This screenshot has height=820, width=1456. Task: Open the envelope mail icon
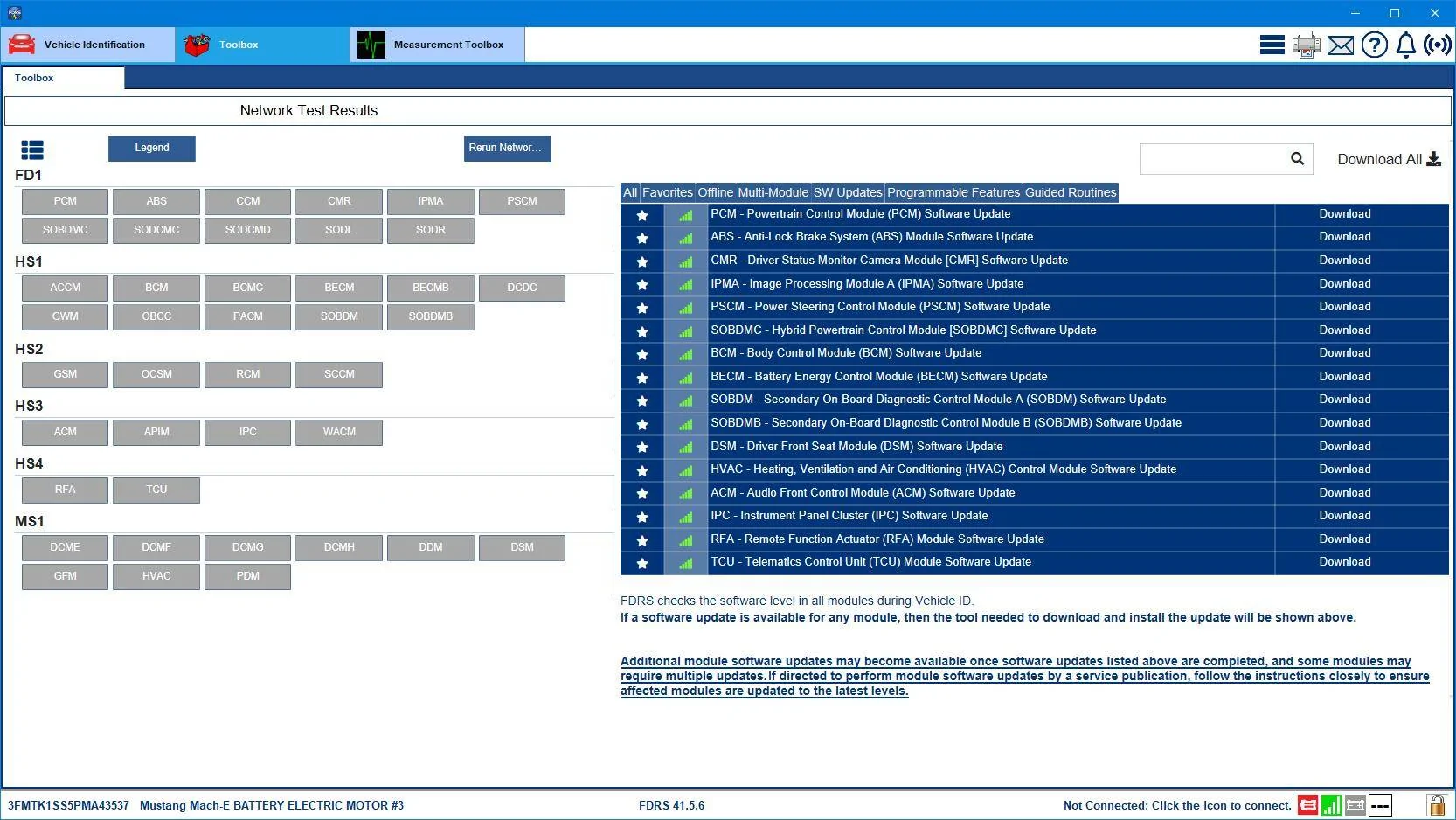(1341, 45)
